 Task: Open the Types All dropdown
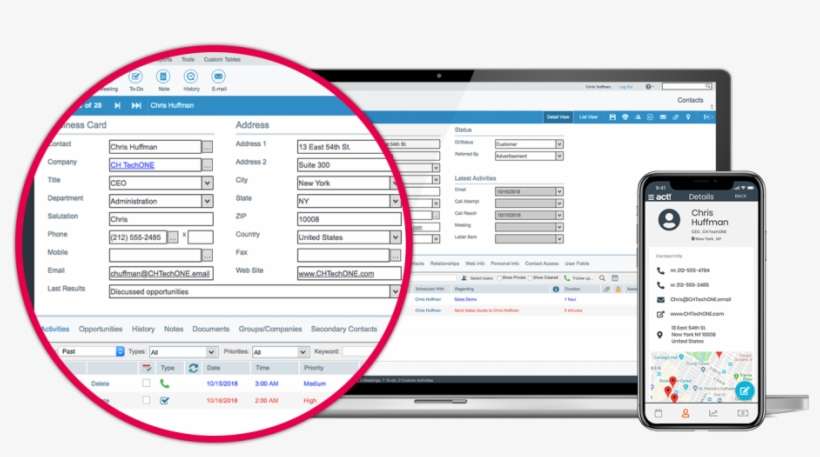coord(211,352)
